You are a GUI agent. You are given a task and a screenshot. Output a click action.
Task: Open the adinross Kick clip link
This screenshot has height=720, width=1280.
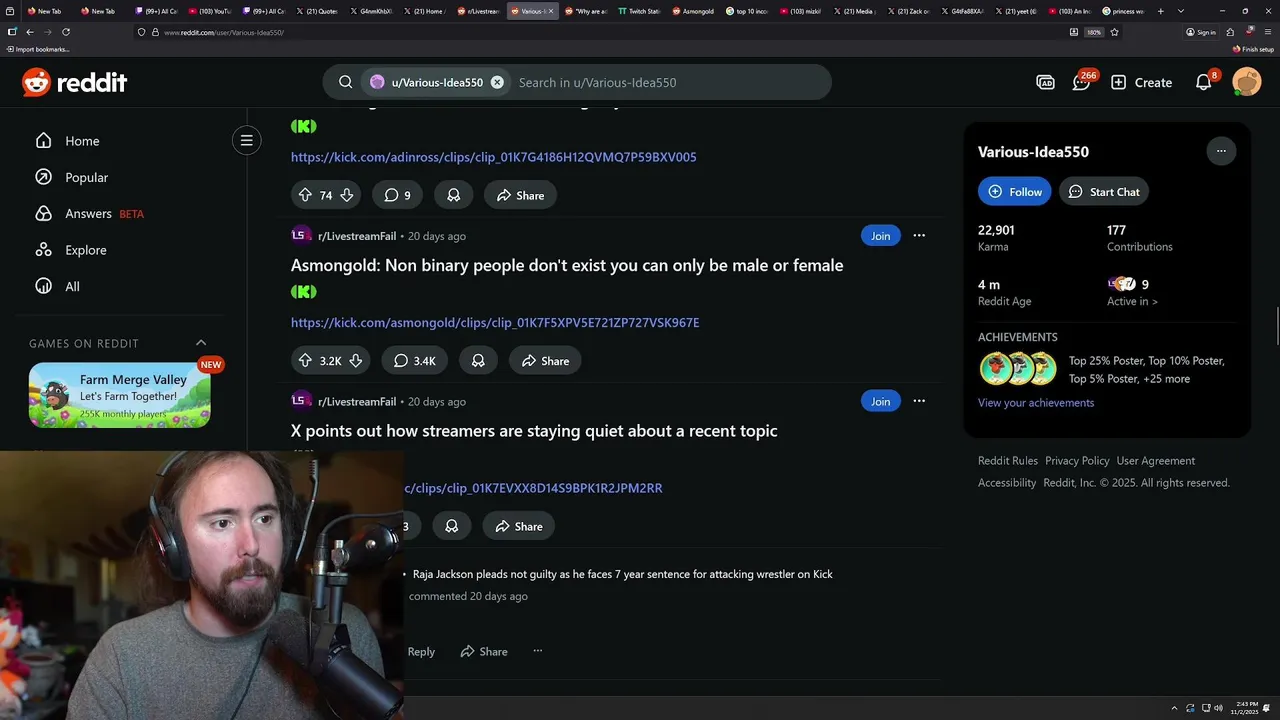pyautogui.click(x=494, y=157)
